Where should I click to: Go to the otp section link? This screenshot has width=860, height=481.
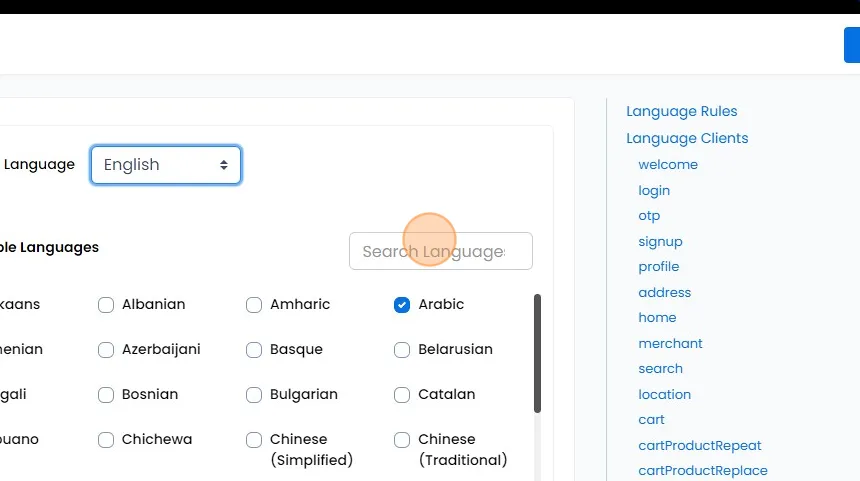click(649, 216)
